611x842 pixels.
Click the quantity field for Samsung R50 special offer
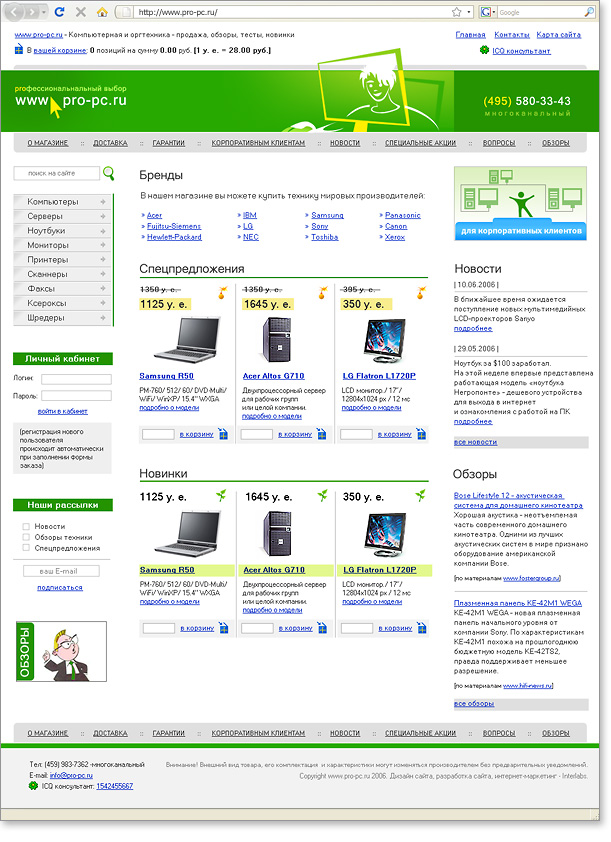coord(158,434)
